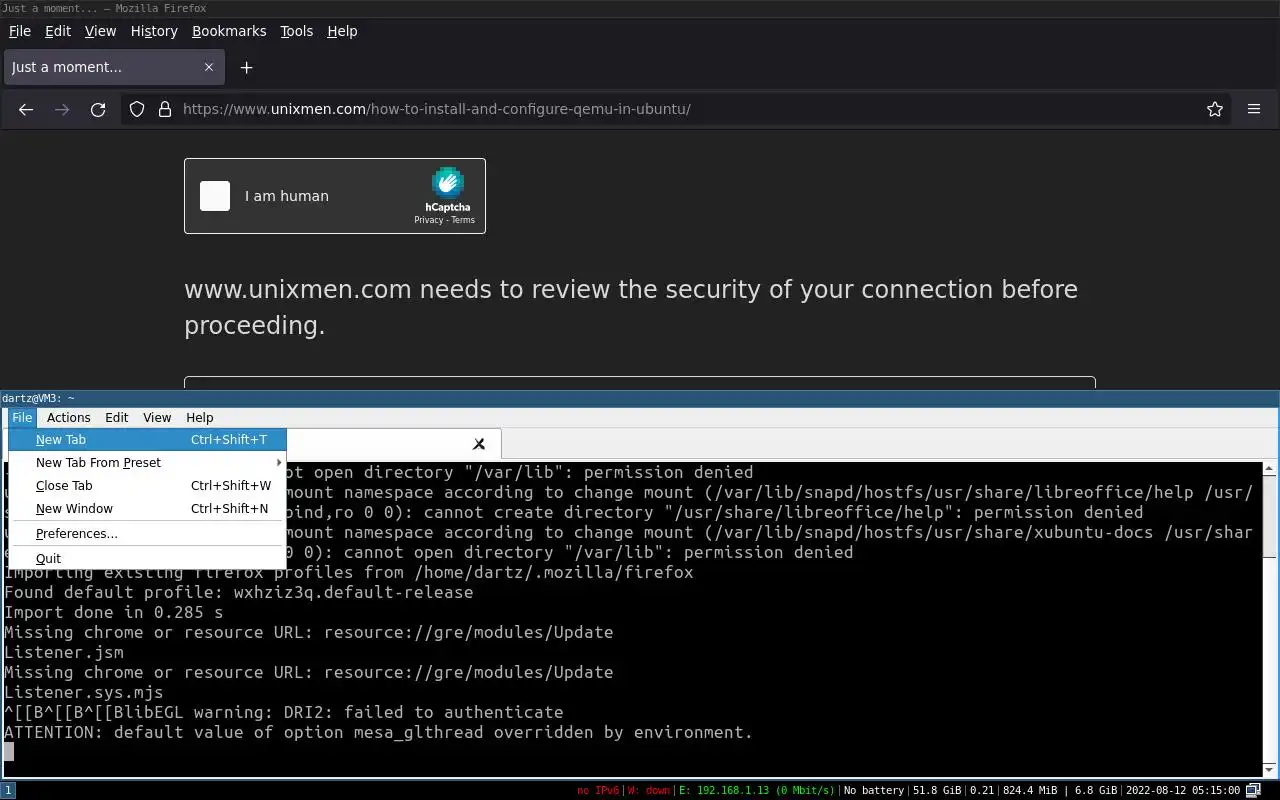Open Firefox History menu
Screen dimensions: 1280x800
coord(154,31)
